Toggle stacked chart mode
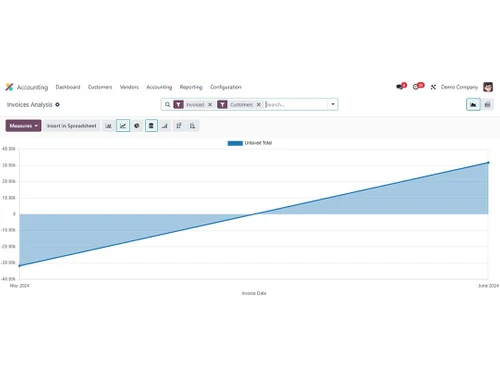 click(x=151, y=126)
